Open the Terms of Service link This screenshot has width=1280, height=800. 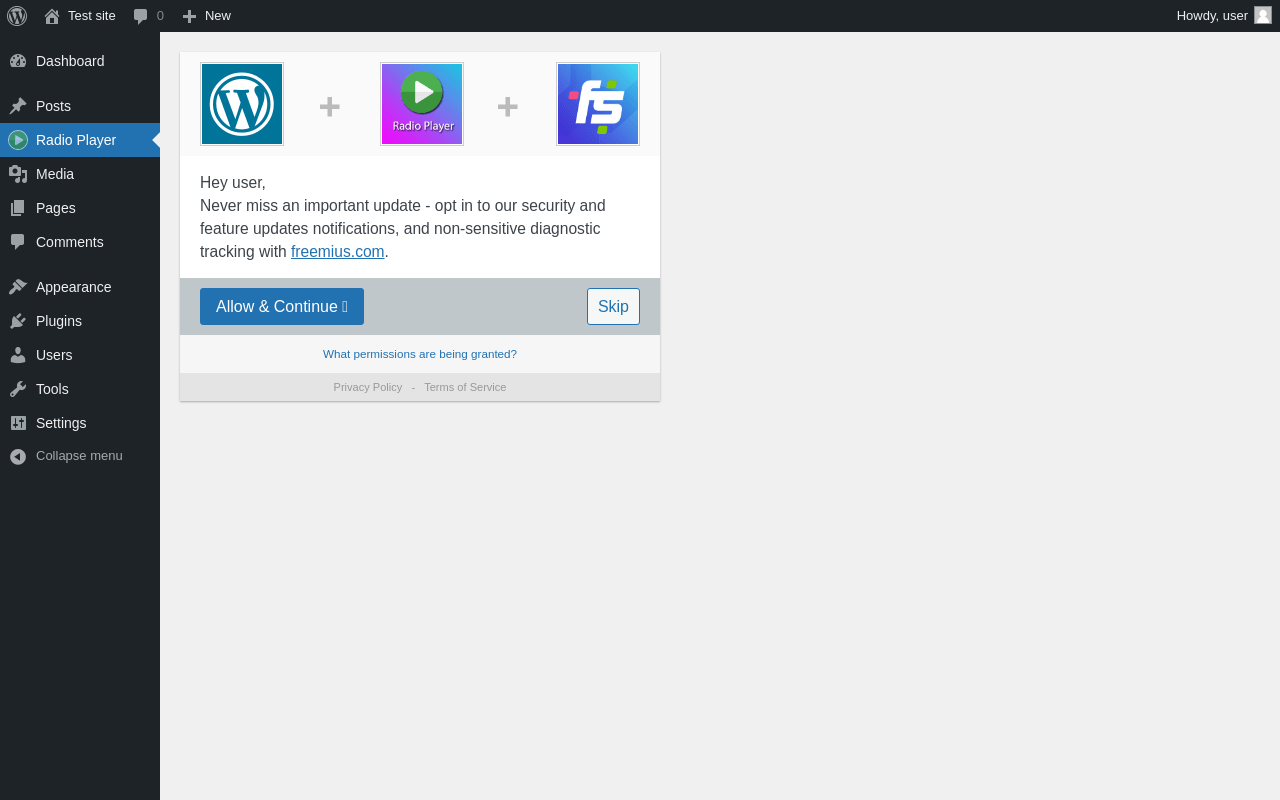465,387
